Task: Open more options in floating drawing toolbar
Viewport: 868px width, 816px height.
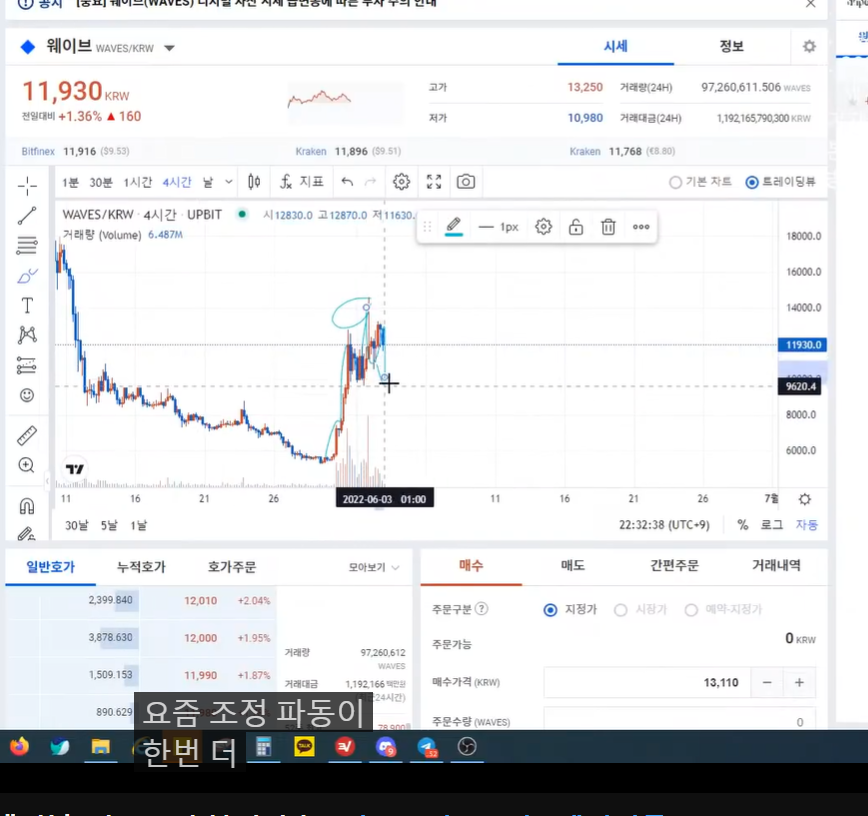Action: tap(641, 226)
